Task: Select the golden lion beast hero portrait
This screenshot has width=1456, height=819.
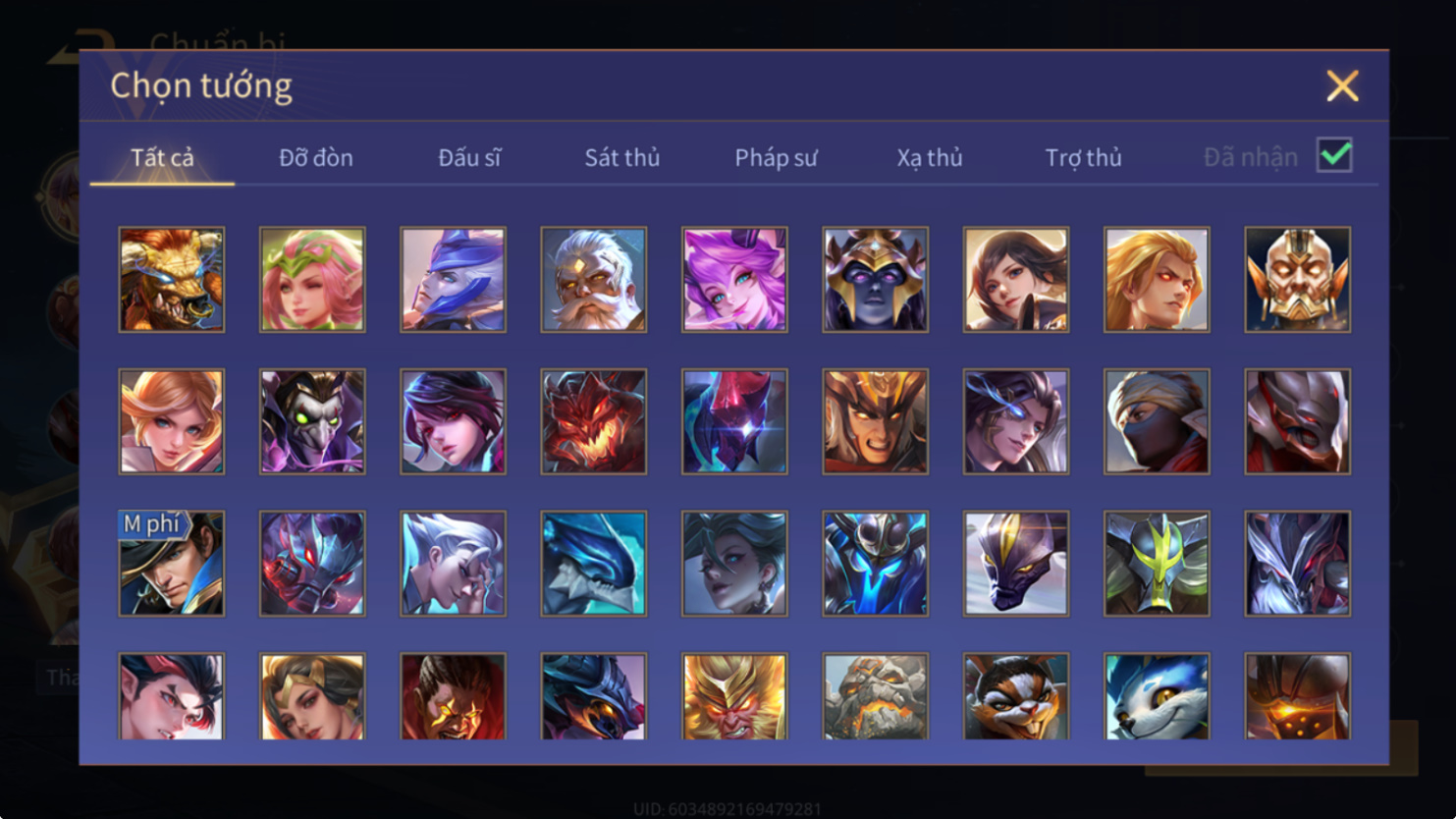Action: [172, 280]
